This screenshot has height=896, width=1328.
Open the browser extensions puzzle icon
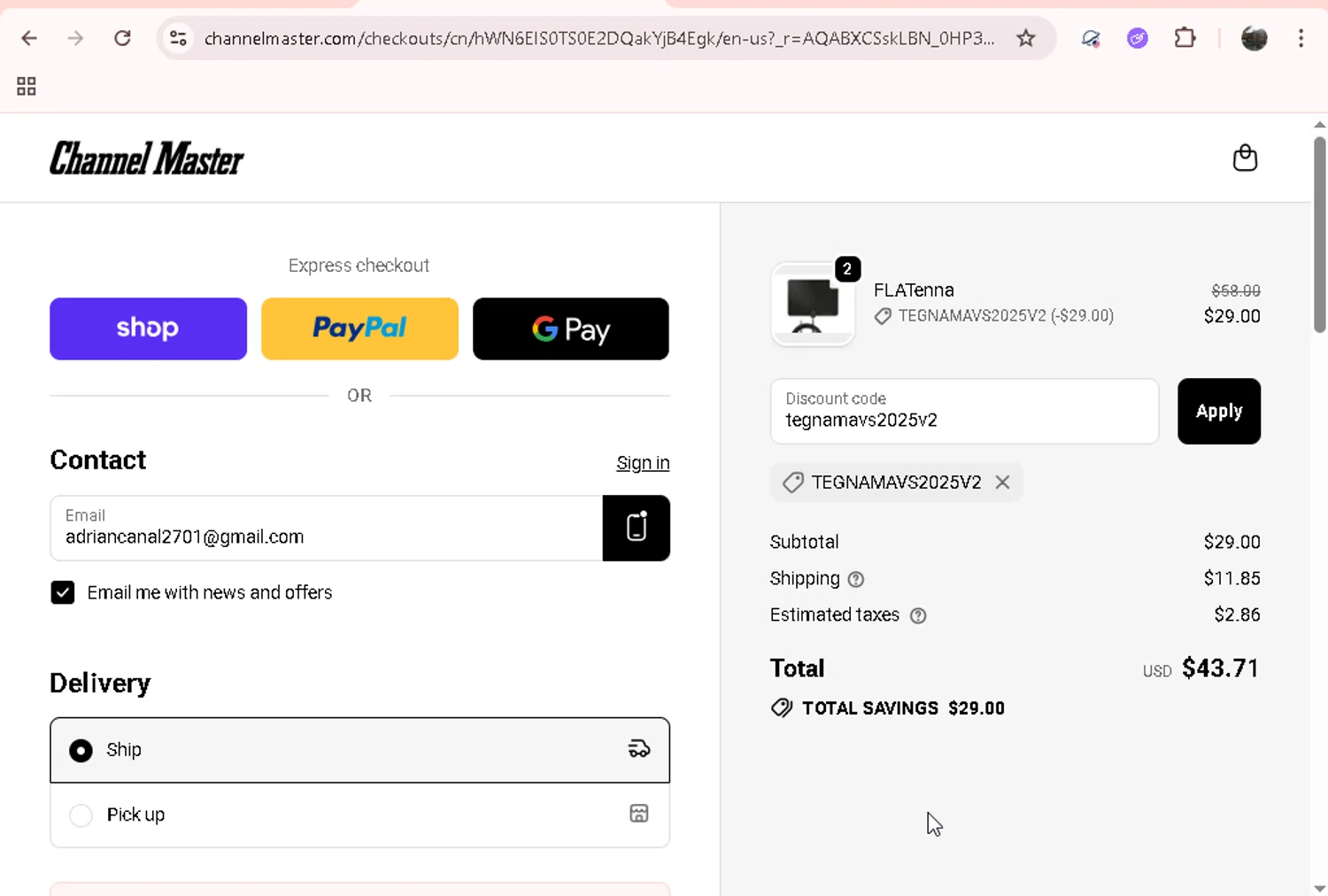1185,38
